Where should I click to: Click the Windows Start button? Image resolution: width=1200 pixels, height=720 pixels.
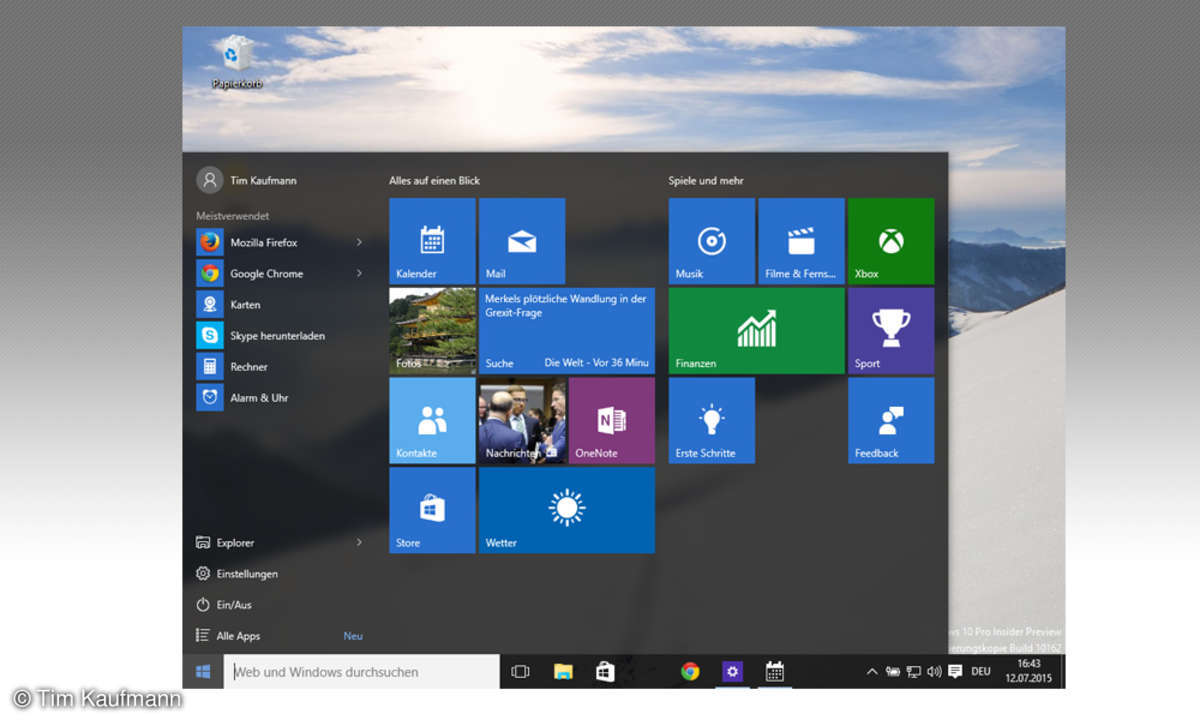(x=203, y=672)
